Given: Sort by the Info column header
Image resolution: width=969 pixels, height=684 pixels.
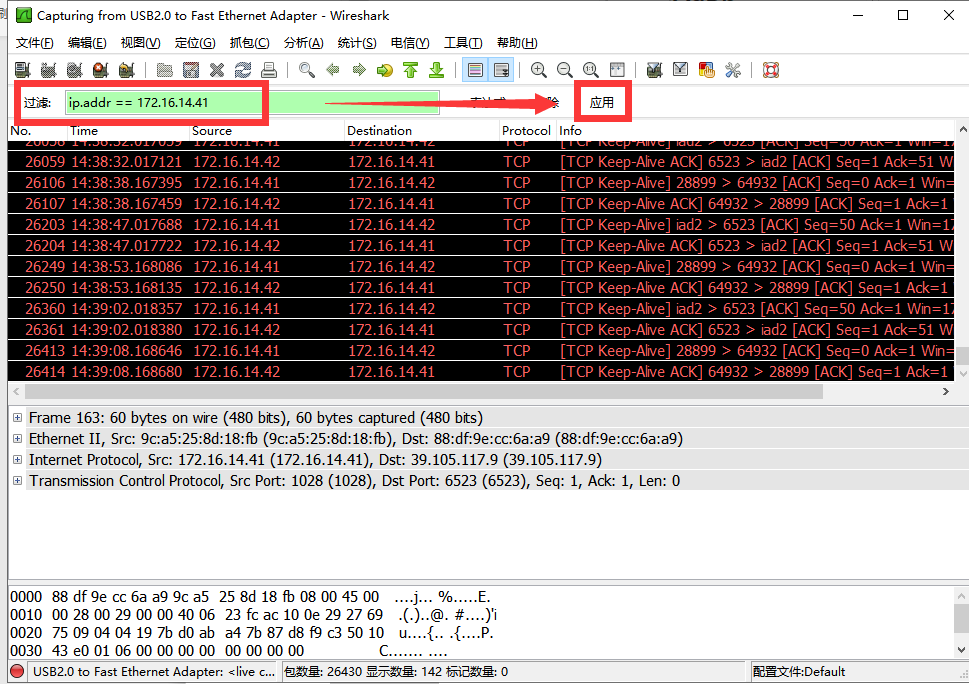Looking at the screenshot, I should pyautogui.click(x=755, y=131).
